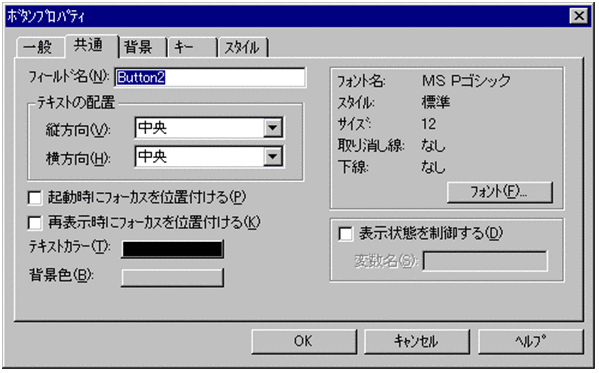This screenshot has width=599, height=373.
Task: Click the font size value 12
Action: [x=429, y=124]
